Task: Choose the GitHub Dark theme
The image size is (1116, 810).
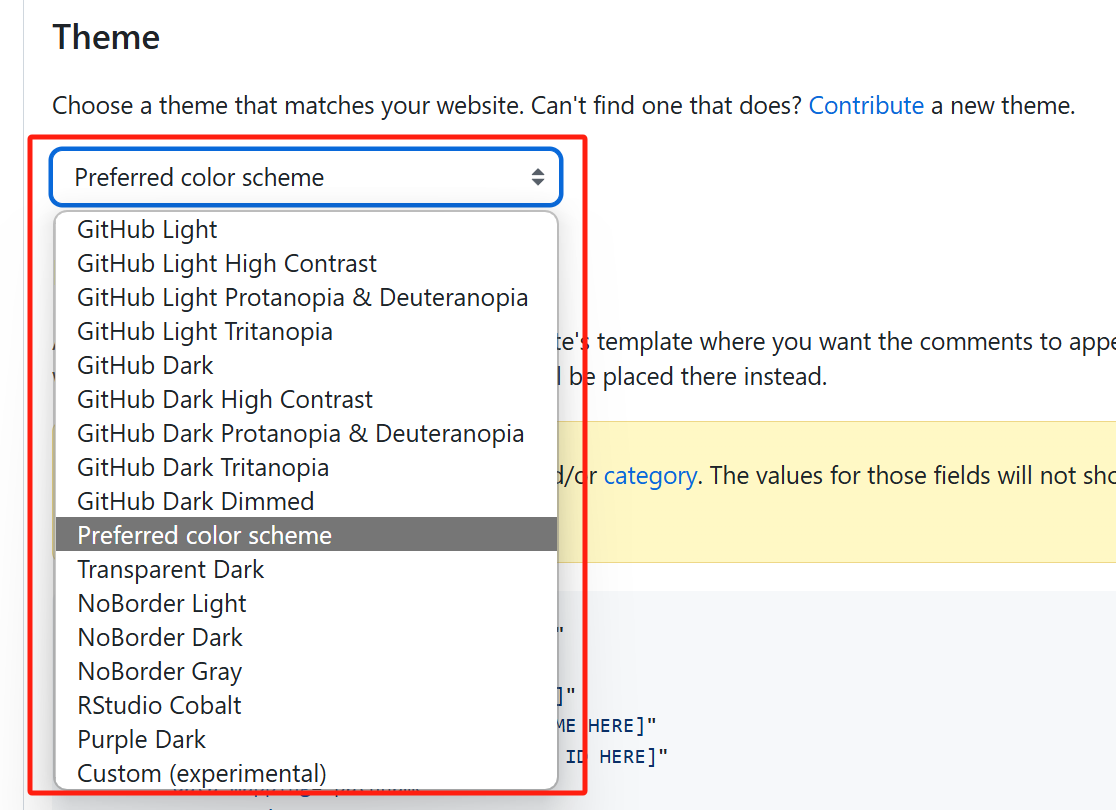Action: pos(146,366)
